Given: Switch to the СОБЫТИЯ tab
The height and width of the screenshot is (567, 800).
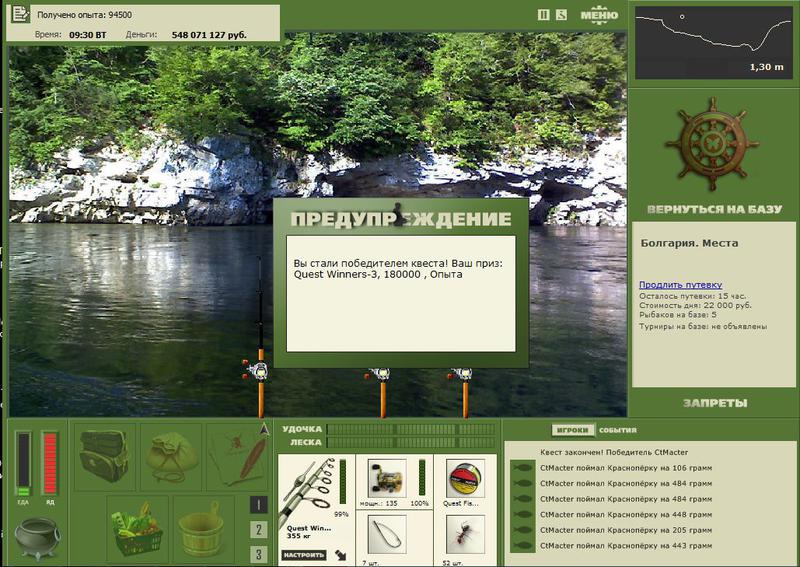Looking at the screenshot, I should point(617,430).
